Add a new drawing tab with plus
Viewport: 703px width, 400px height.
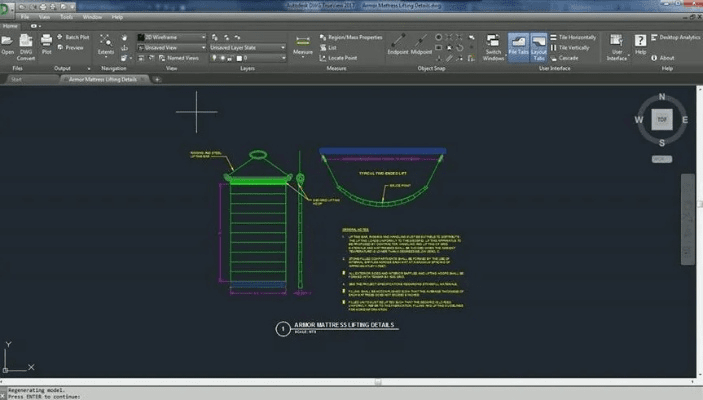coord(157,78)
